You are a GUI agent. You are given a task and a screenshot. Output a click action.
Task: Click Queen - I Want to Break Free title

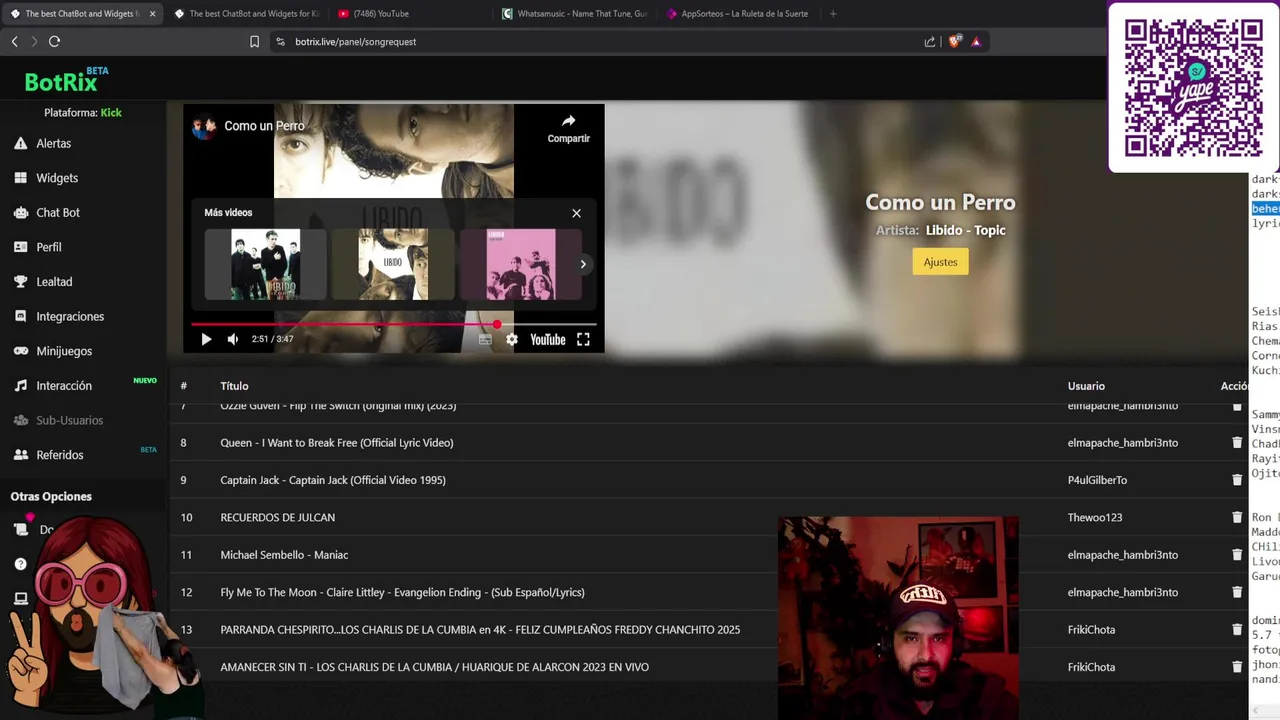point(337,443)
